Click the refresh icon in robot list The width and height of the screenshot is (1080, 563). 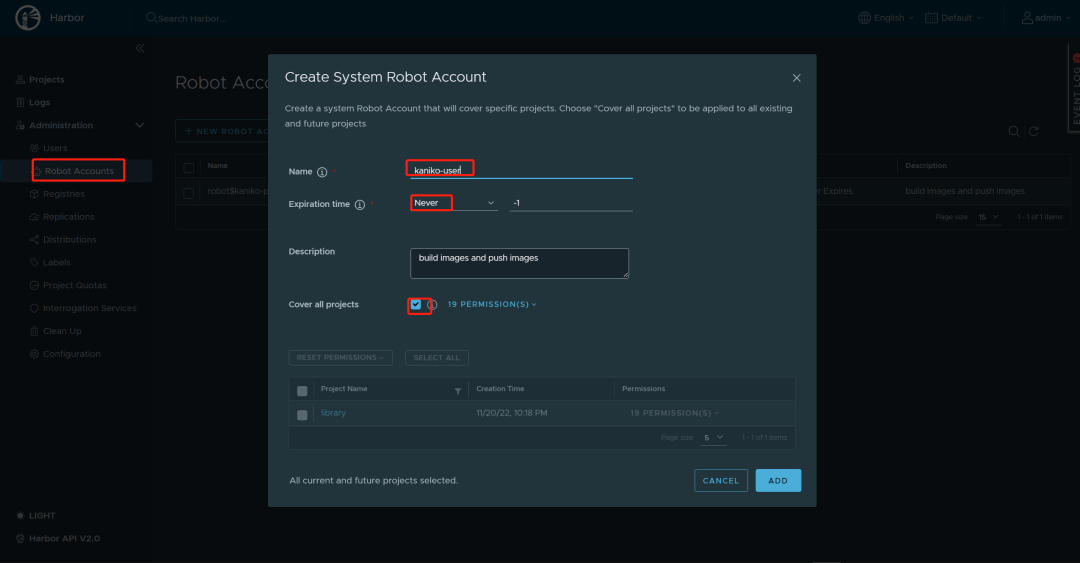(x=1034, y=131)
